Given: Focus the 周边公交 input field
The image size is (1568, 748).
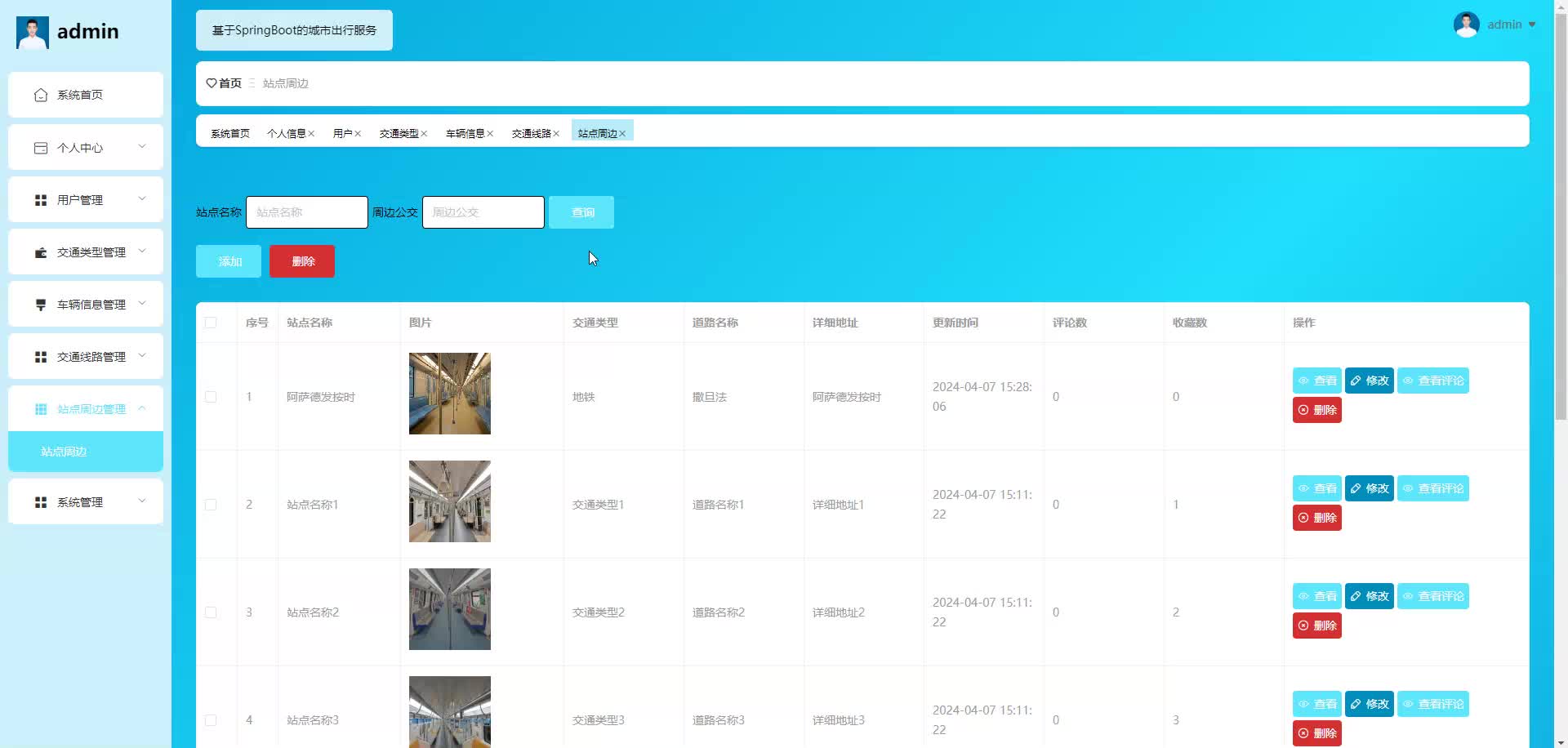Looking at the screenshot, I should (483, 212).
